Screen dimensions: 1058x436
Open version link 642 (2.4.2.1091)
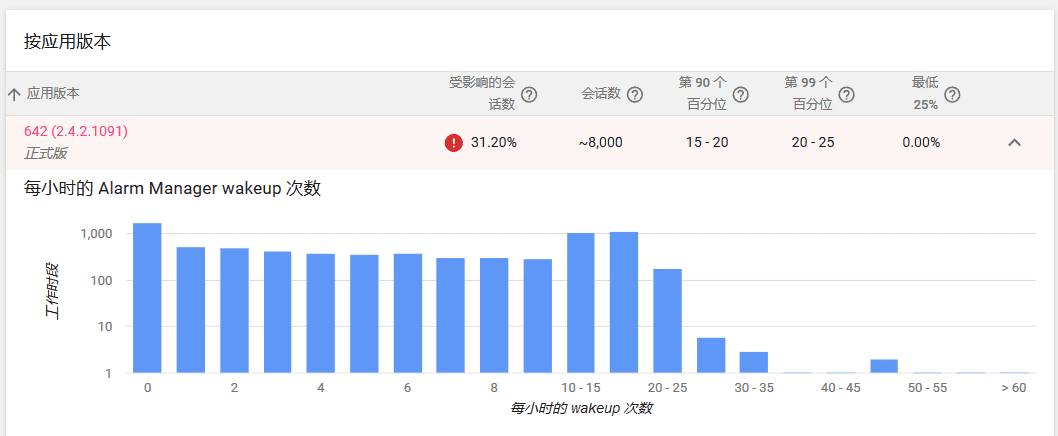pyautogui.click(x=76, y=131)
